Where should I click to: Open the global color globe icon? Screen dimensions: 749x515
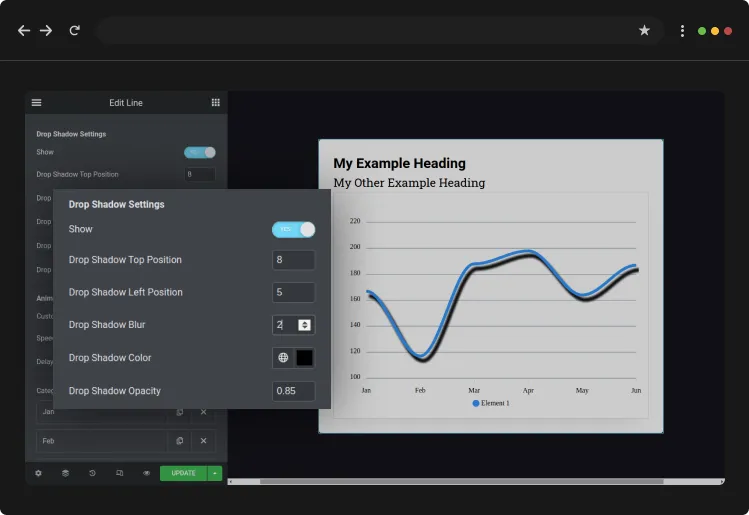click(x=283, y=357)
